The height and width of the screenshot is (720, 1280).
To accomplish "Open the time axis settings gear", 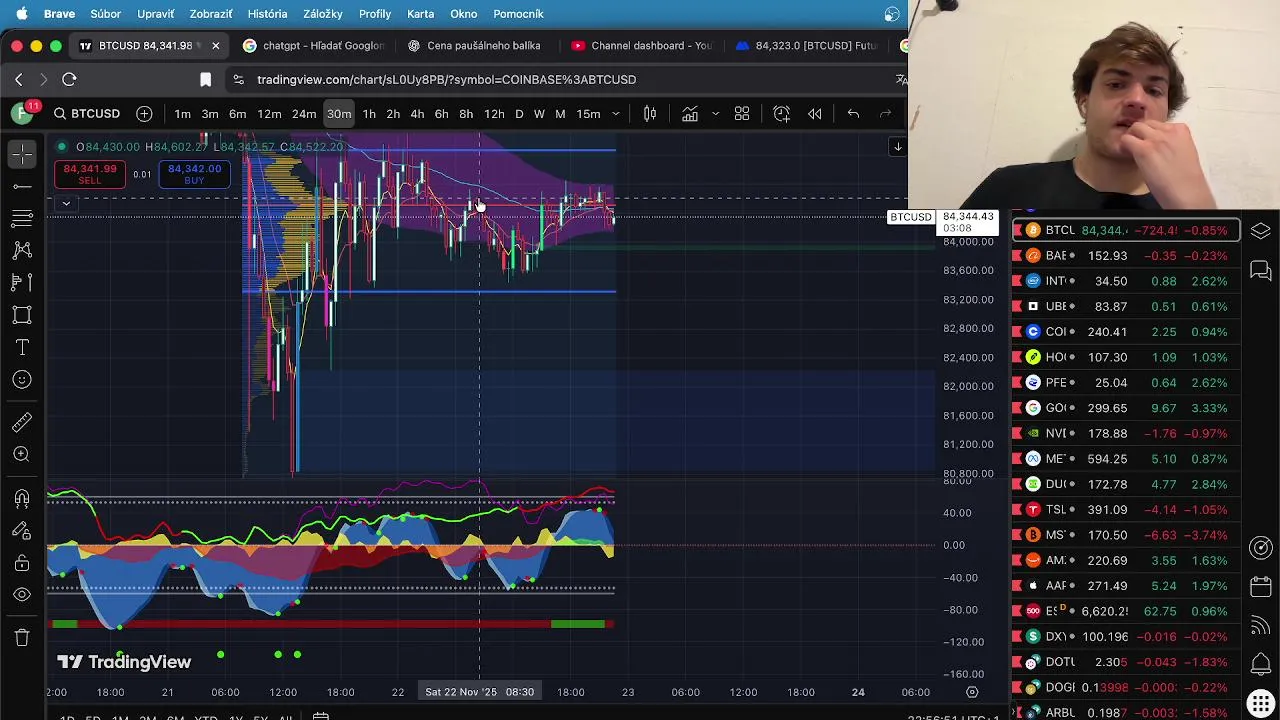I will pos(972,692).
